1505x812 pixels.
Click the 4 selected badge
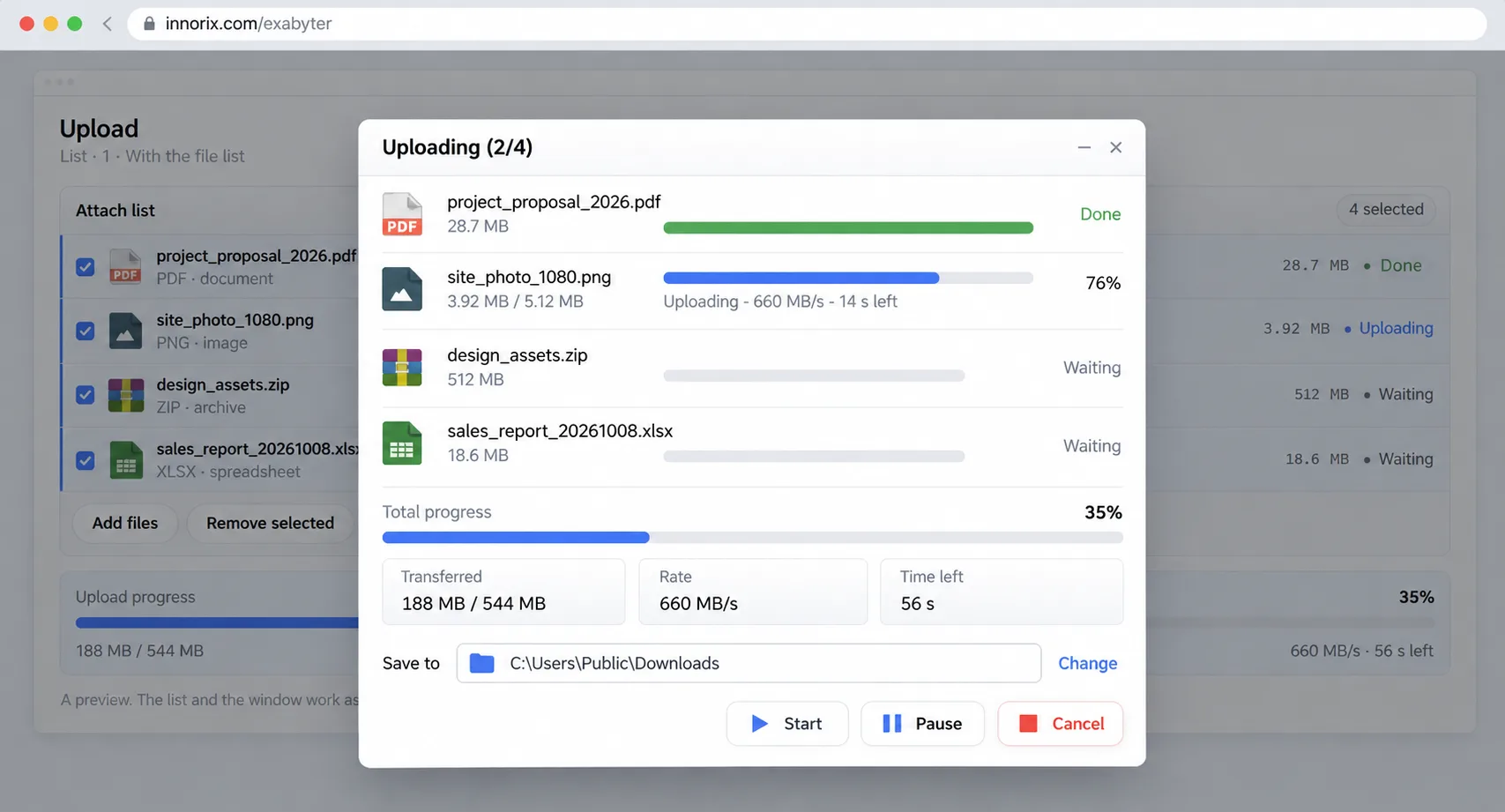[x=1386, y=210]
